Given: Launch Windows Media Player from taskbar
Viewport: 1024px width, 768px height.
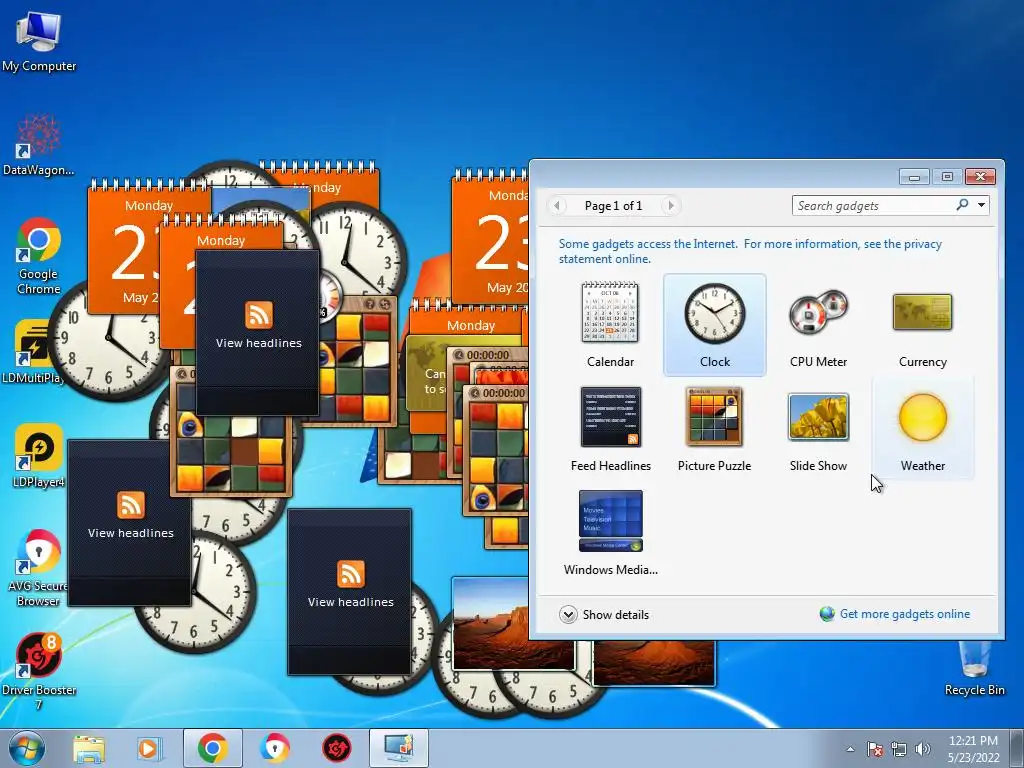Looking at the screenshot, I should 149,748.
